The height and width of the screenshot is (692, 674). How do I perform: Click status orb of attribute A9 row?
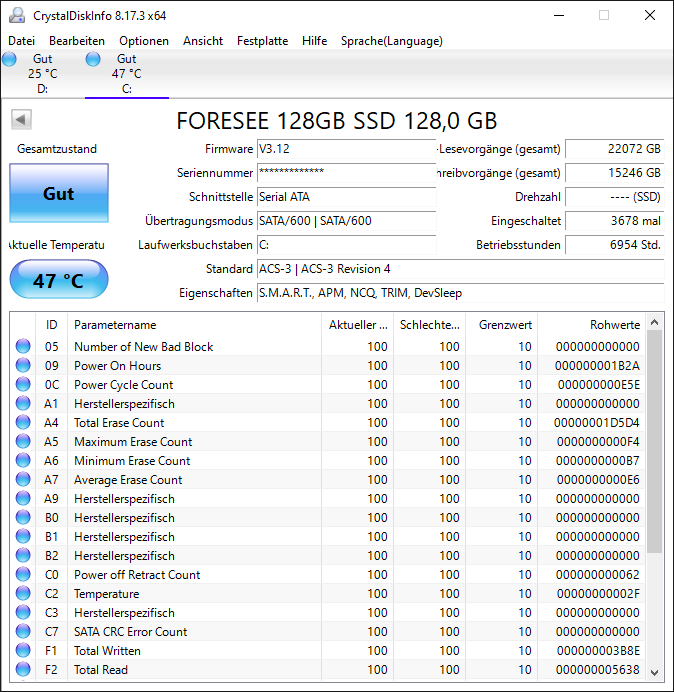(23, 498)
